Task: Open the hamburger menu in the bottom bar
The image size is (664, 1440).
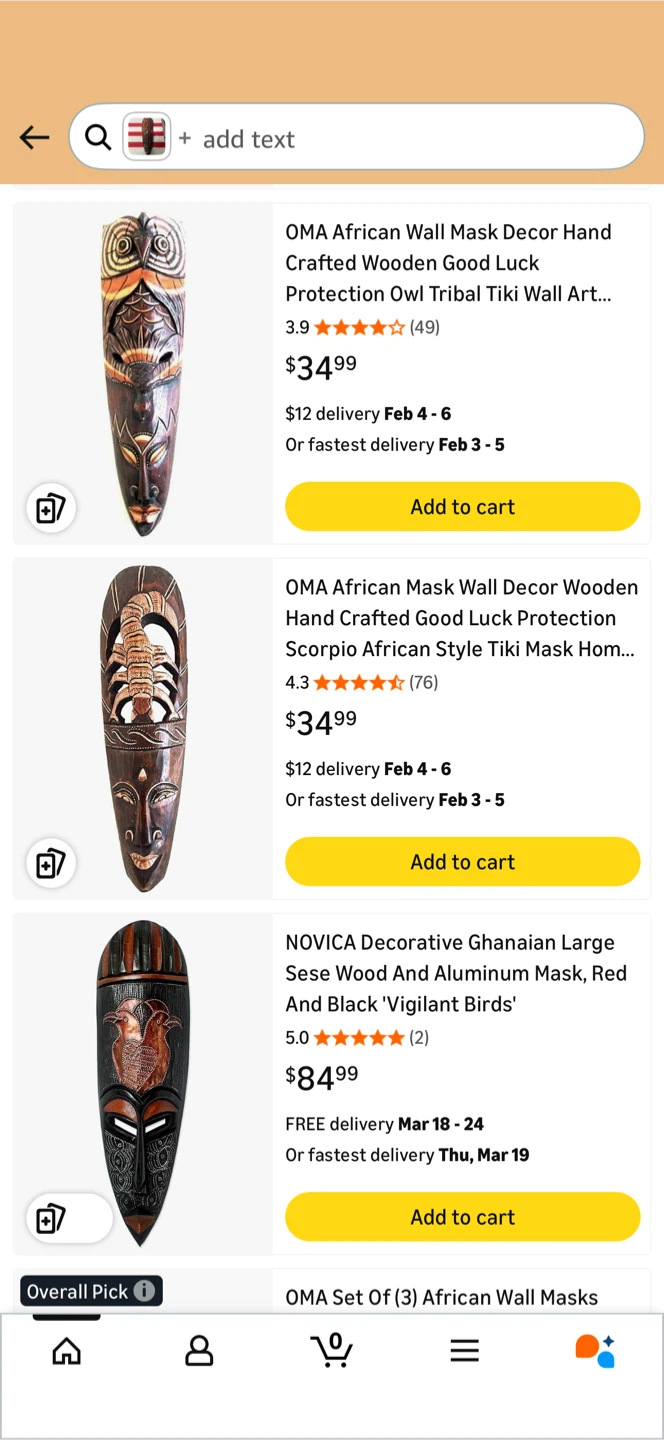Action: (464, 1350)
